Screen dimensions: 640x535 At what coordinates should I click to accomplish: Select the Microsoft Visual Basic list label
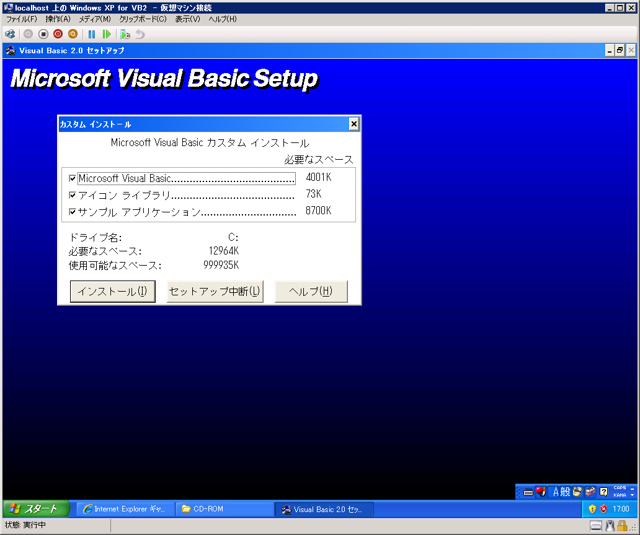pos(186,178)
